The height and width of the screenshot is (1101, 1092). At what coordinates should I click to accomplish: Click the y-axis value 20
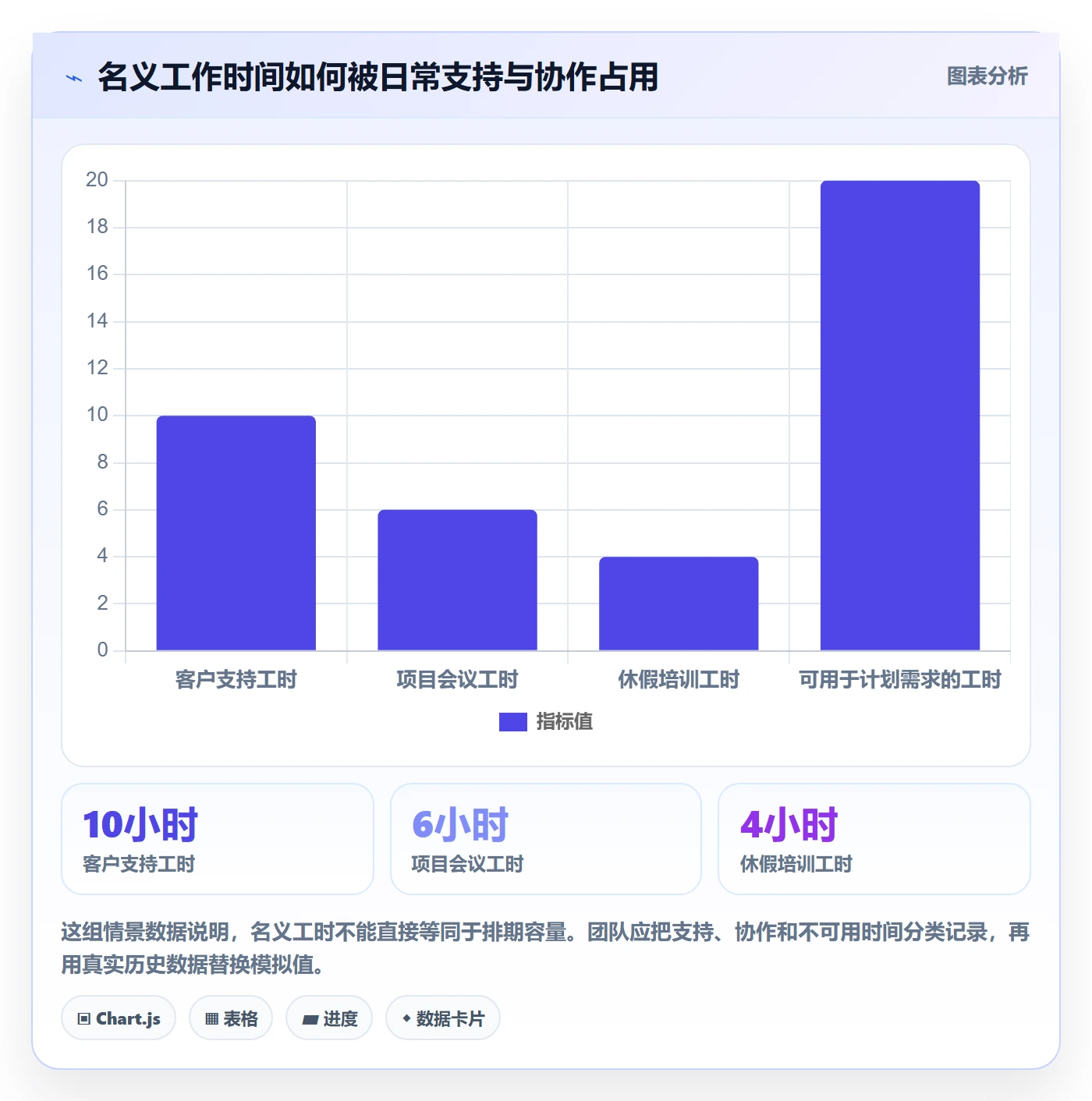click(x=97, y=180)
